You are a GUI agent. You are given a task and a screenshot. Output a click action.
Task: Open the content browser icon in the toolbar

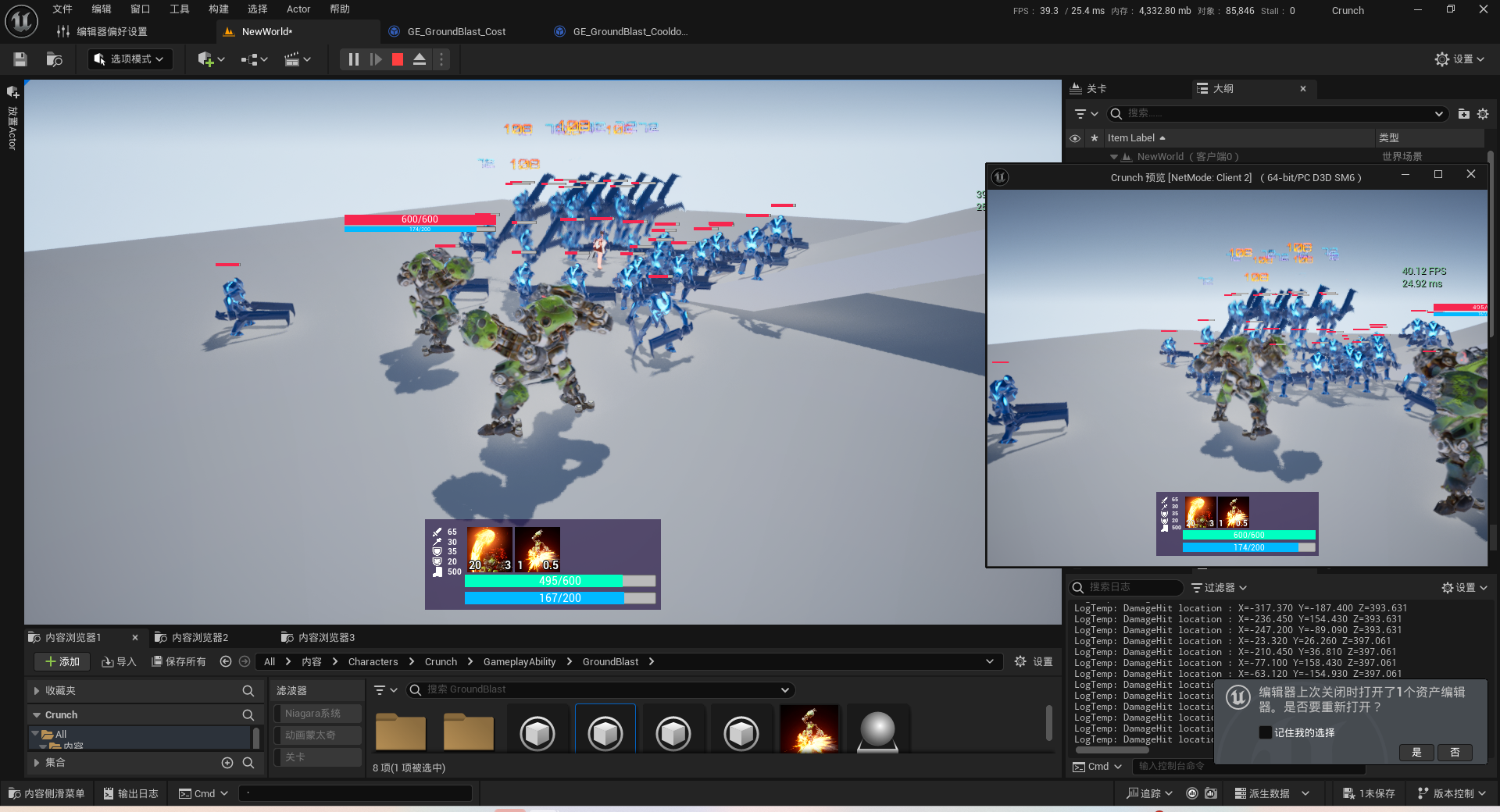54,59
